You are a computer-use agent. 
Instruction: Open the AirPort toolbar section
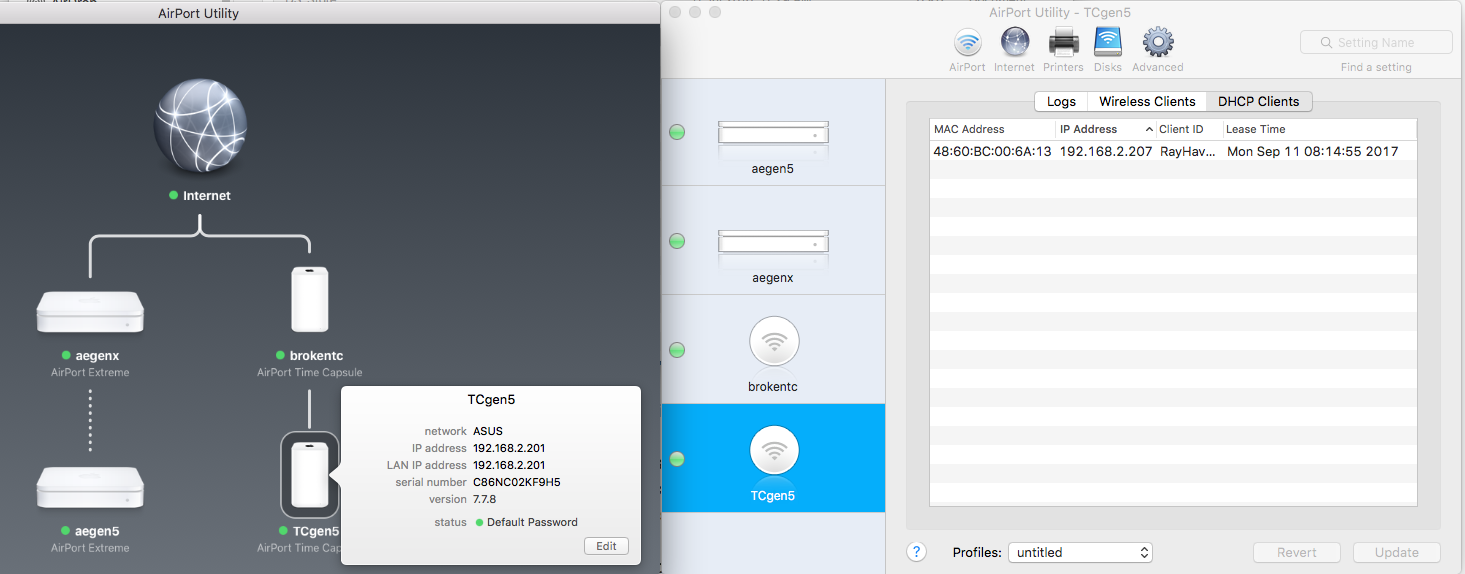click(x=967, y=49)
